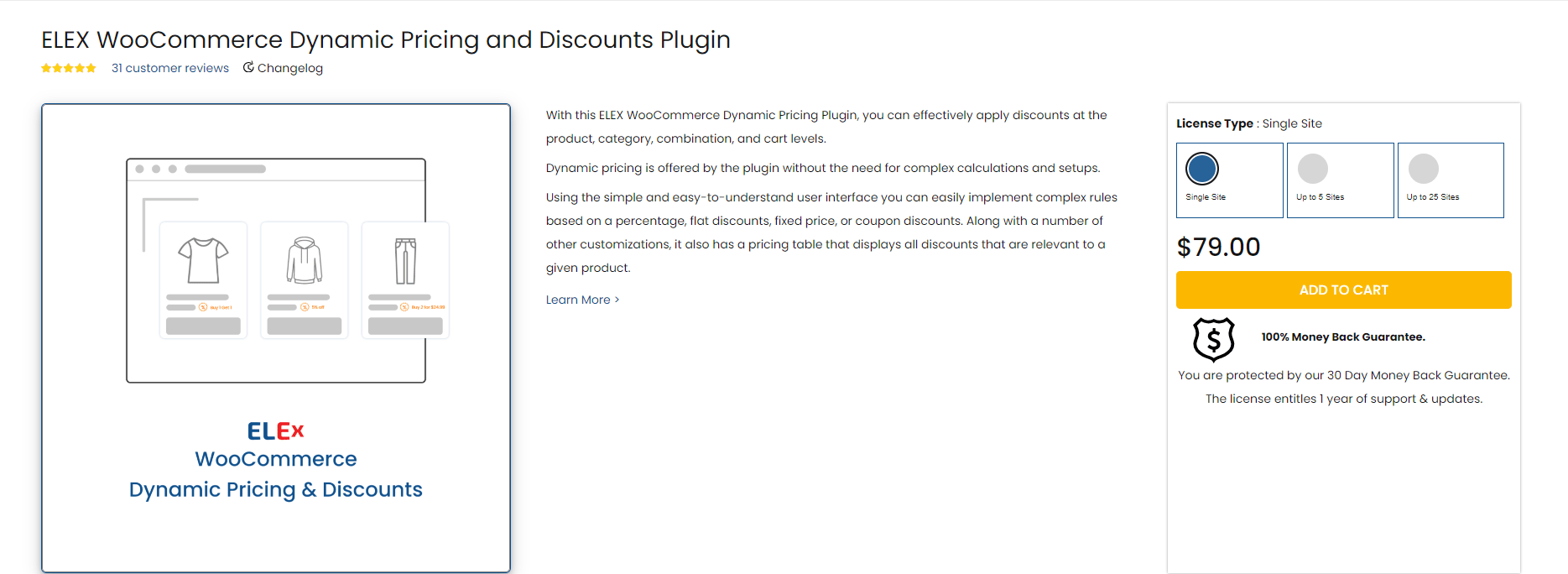Click the chevron next to Learn More

[x=615, y=300]
